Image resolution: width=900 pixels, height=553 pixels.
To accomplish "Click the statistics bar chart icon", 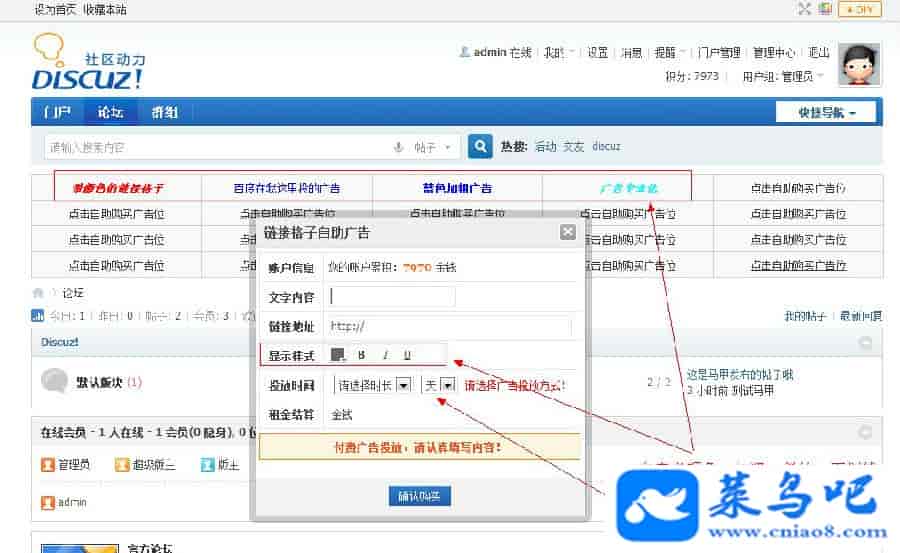I will 38,316.
